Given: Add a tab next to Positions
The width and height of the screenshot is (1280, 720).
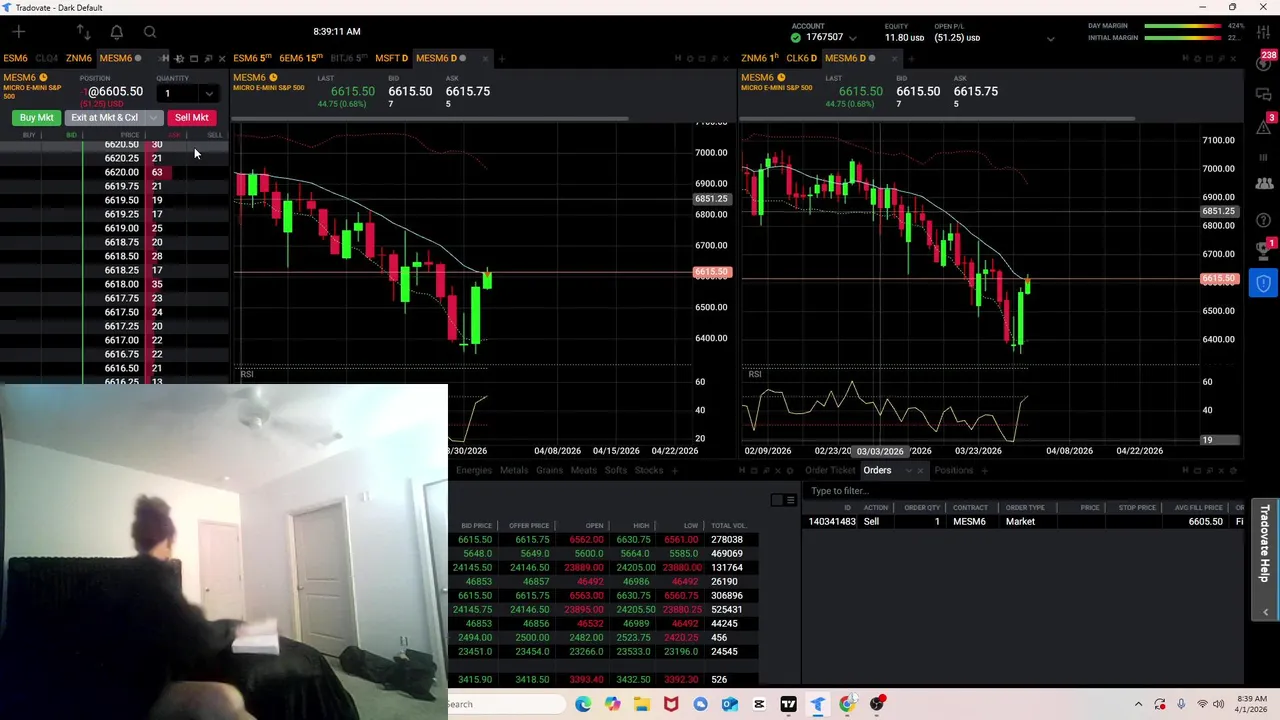Looking at the screenshot, I should pos(984,470).
